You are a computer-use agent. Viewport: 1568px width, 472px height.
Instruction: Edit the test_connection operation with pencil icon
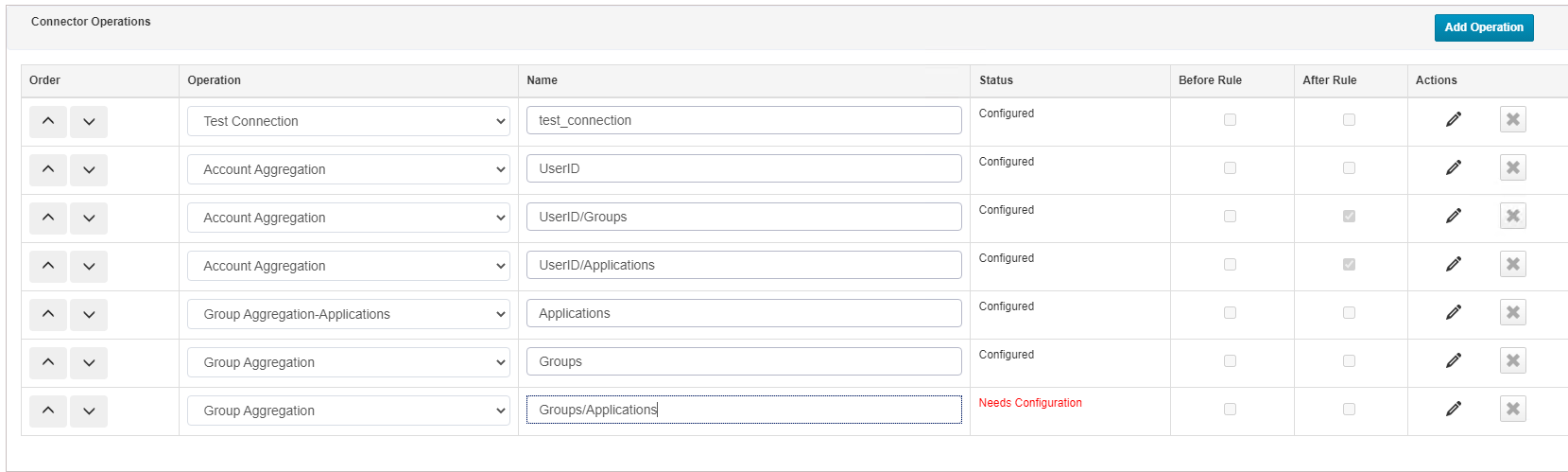pos(1453,119)
